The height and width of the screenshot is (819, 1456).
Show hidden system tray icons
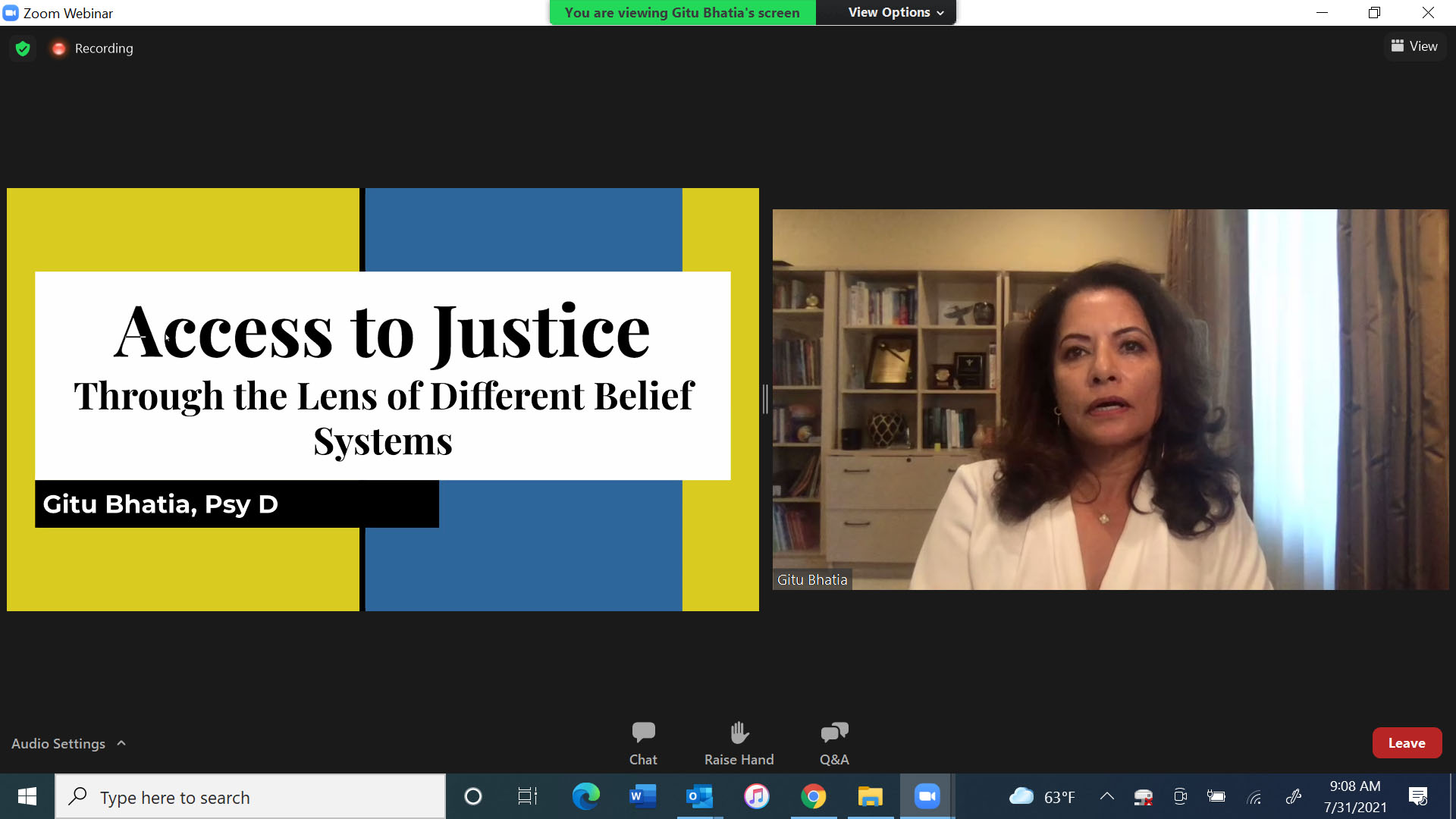pyautogui.click(x=1107, y=796)
